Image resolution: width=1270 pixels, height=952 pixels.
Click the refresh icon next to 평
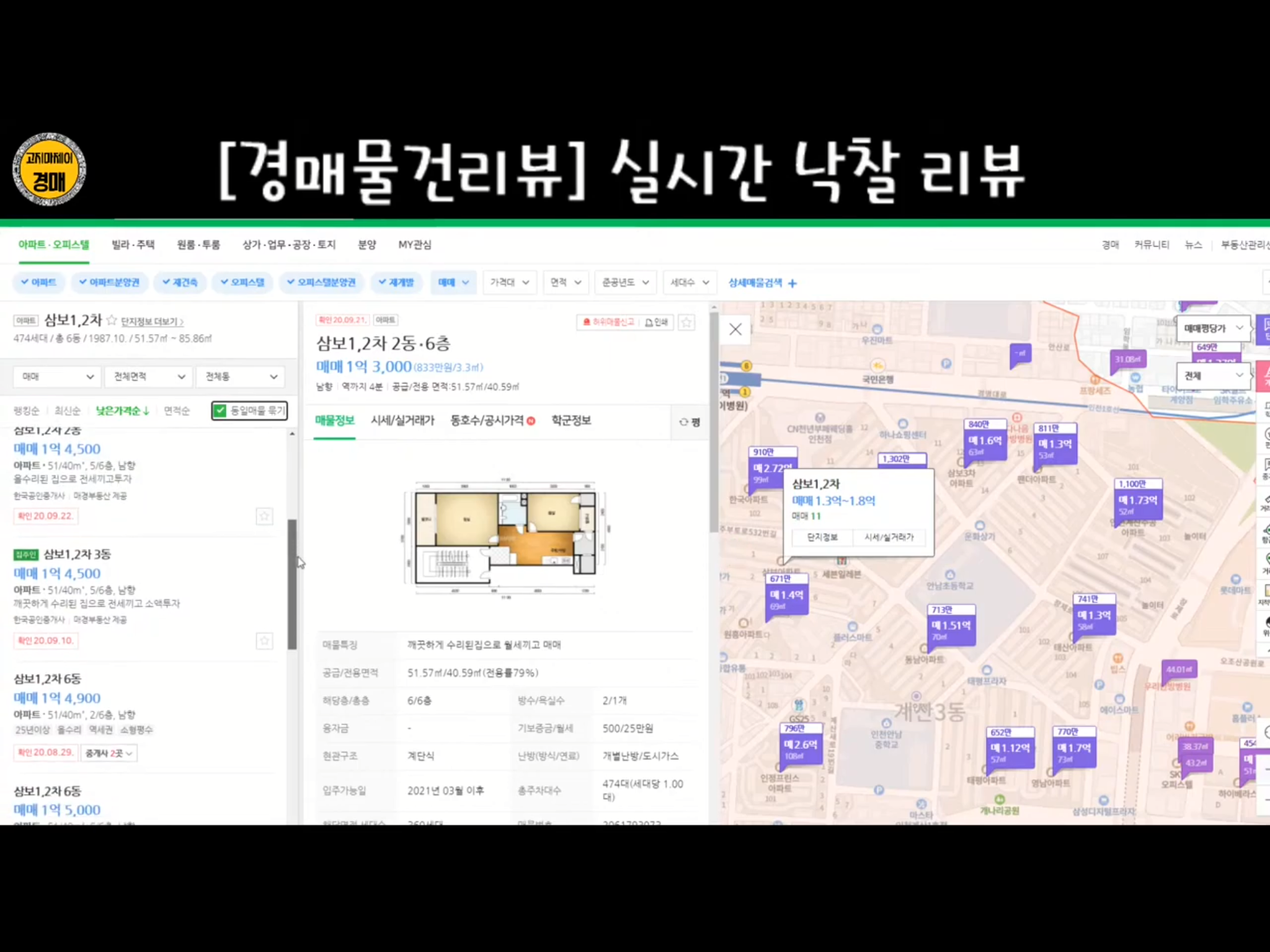click(x=683, y=422)
